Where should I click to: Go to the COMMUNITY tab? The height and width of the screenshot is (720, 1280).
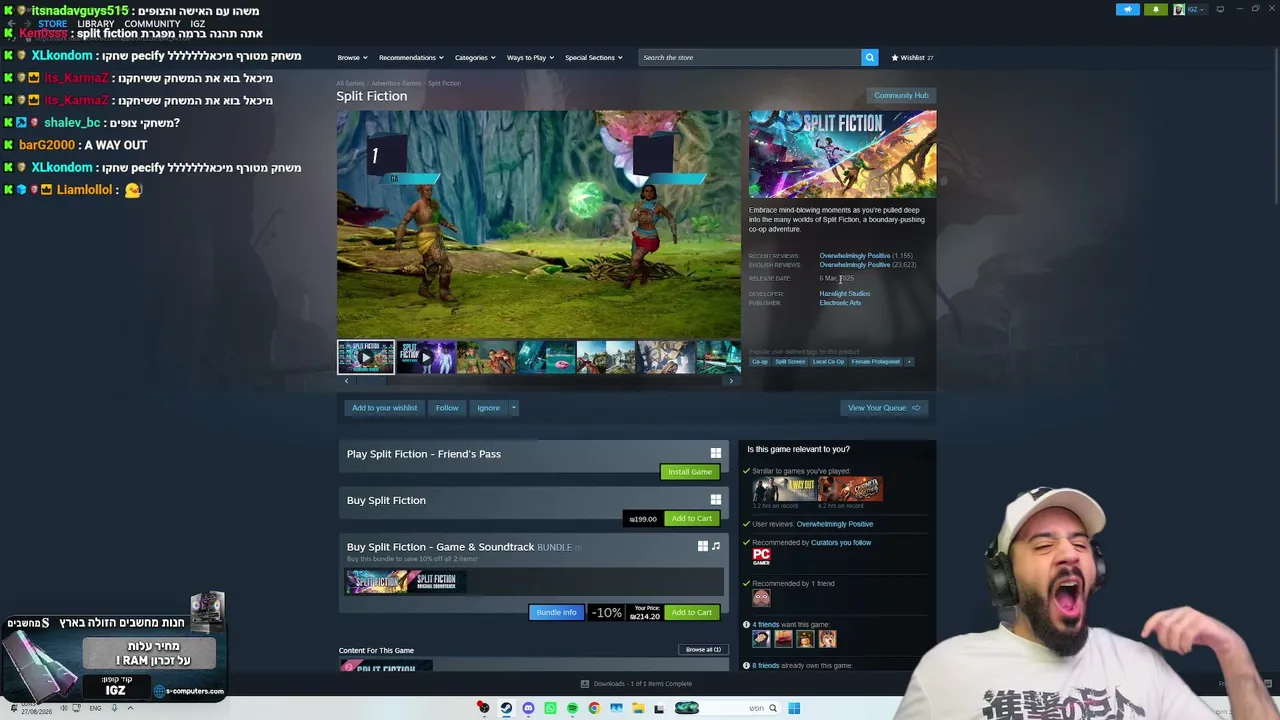pos(152,24)
